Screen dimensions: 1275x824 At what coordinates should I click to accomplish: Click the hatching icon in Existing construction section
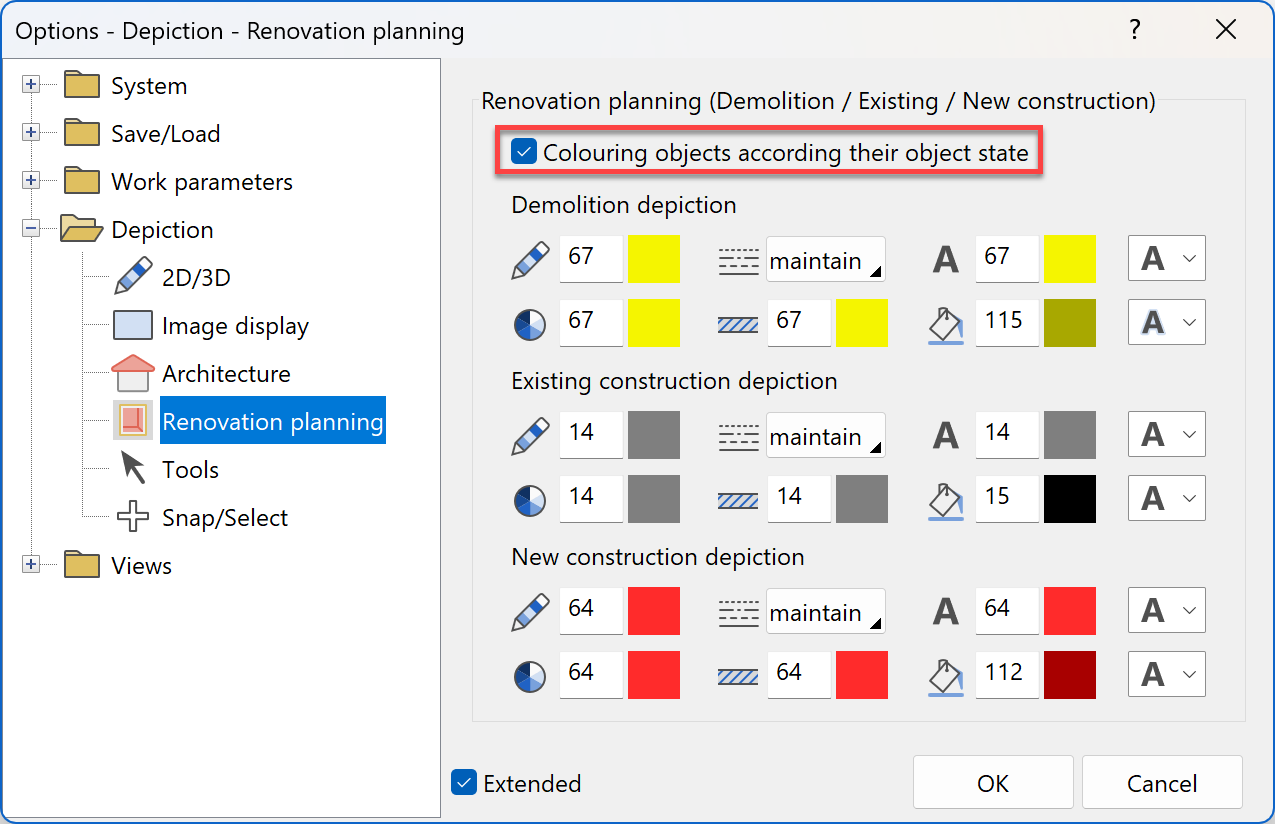pyautogui.click(x=738, y=499)
